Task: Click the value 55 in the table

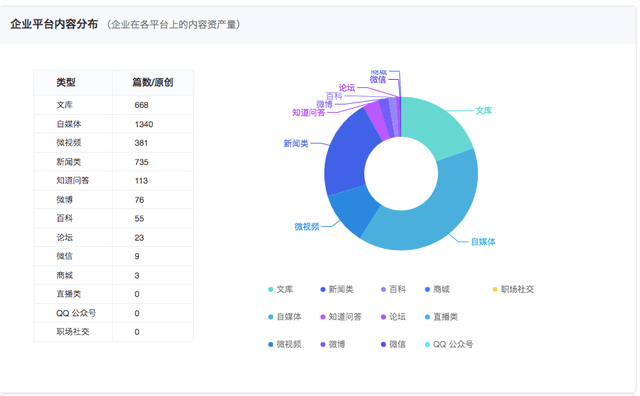Action: 139,219
